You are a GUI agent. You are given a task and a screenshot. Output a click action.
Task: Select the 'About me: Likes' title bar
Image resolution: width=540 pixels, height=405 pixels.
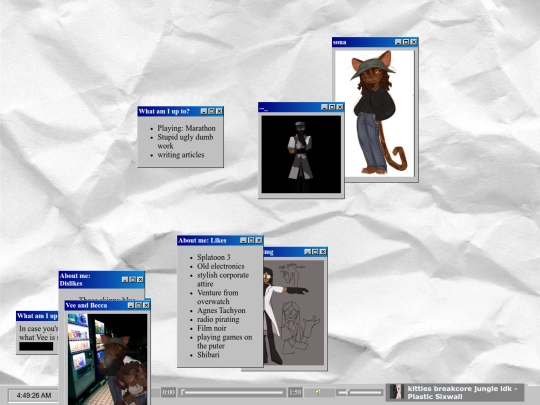point(220,240)
